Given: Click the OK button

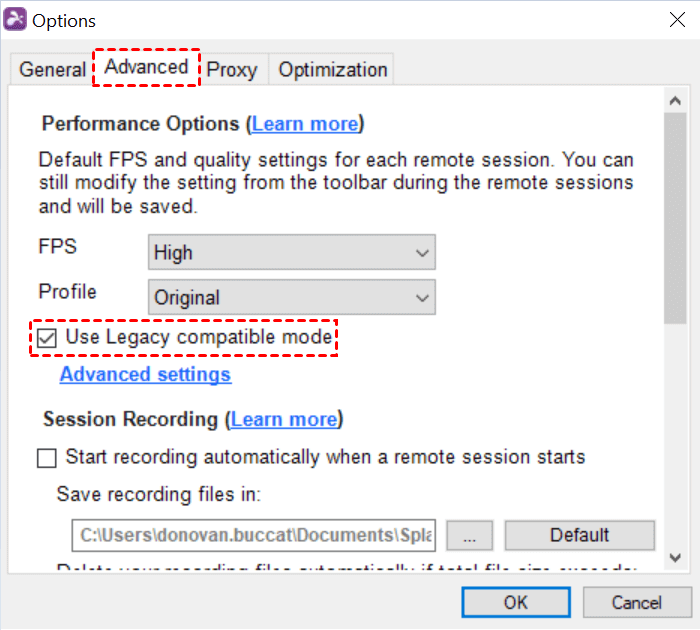Looking at the screenshot, I should pos(515,603).
